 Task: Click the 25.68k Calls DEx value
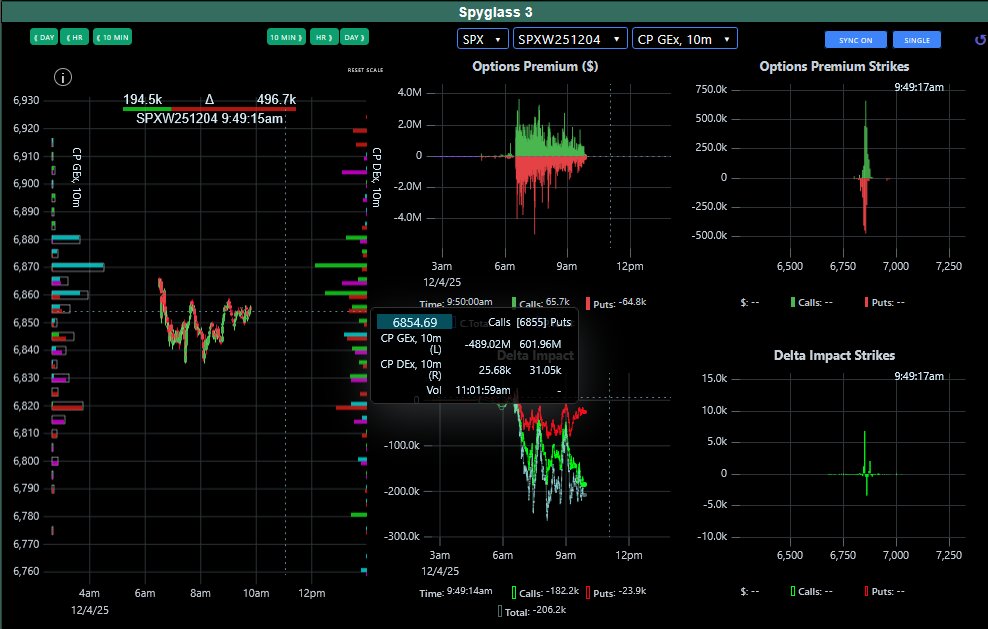click(x=495, y=370)
